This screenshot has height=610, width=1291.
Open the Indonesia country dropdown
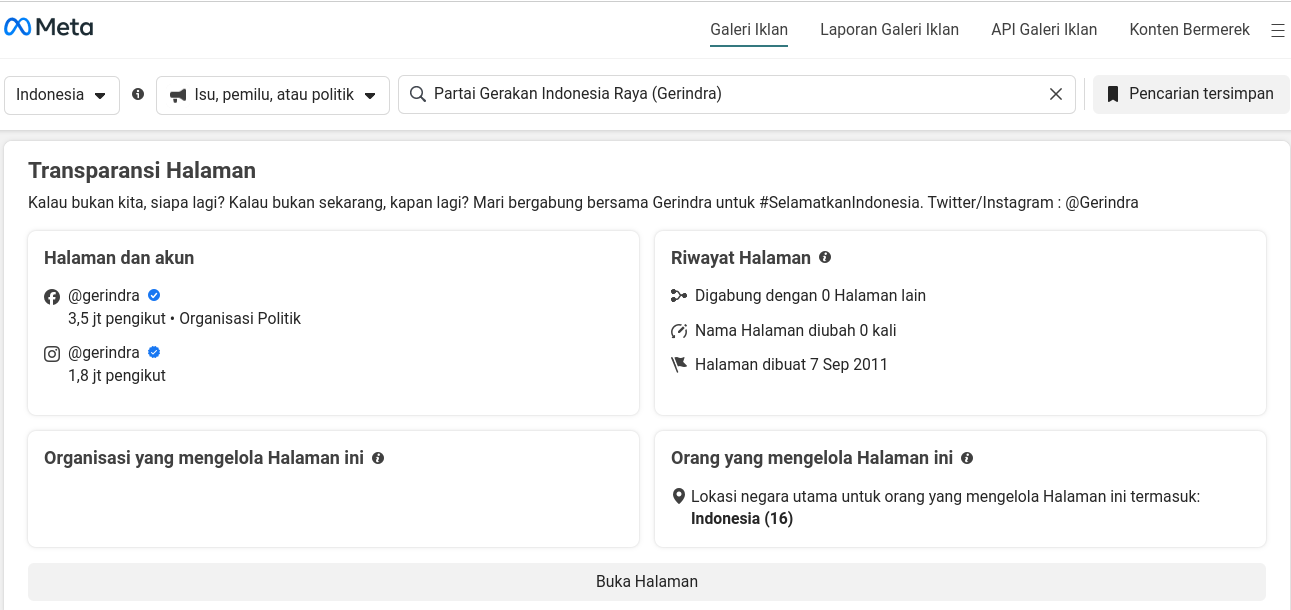click(62, 95)
